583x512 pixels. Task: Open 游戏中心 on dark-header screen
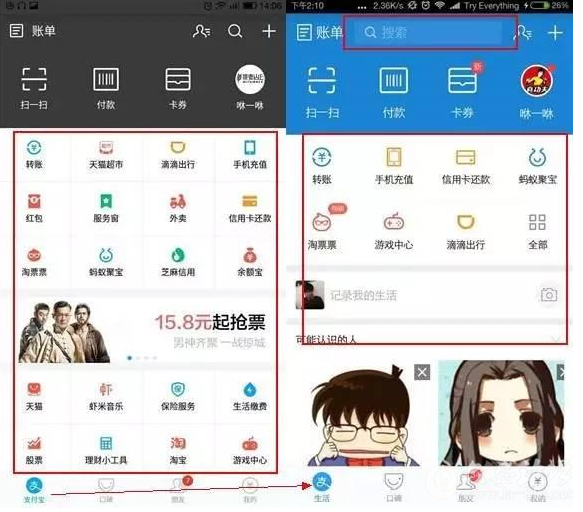(250, 451)
